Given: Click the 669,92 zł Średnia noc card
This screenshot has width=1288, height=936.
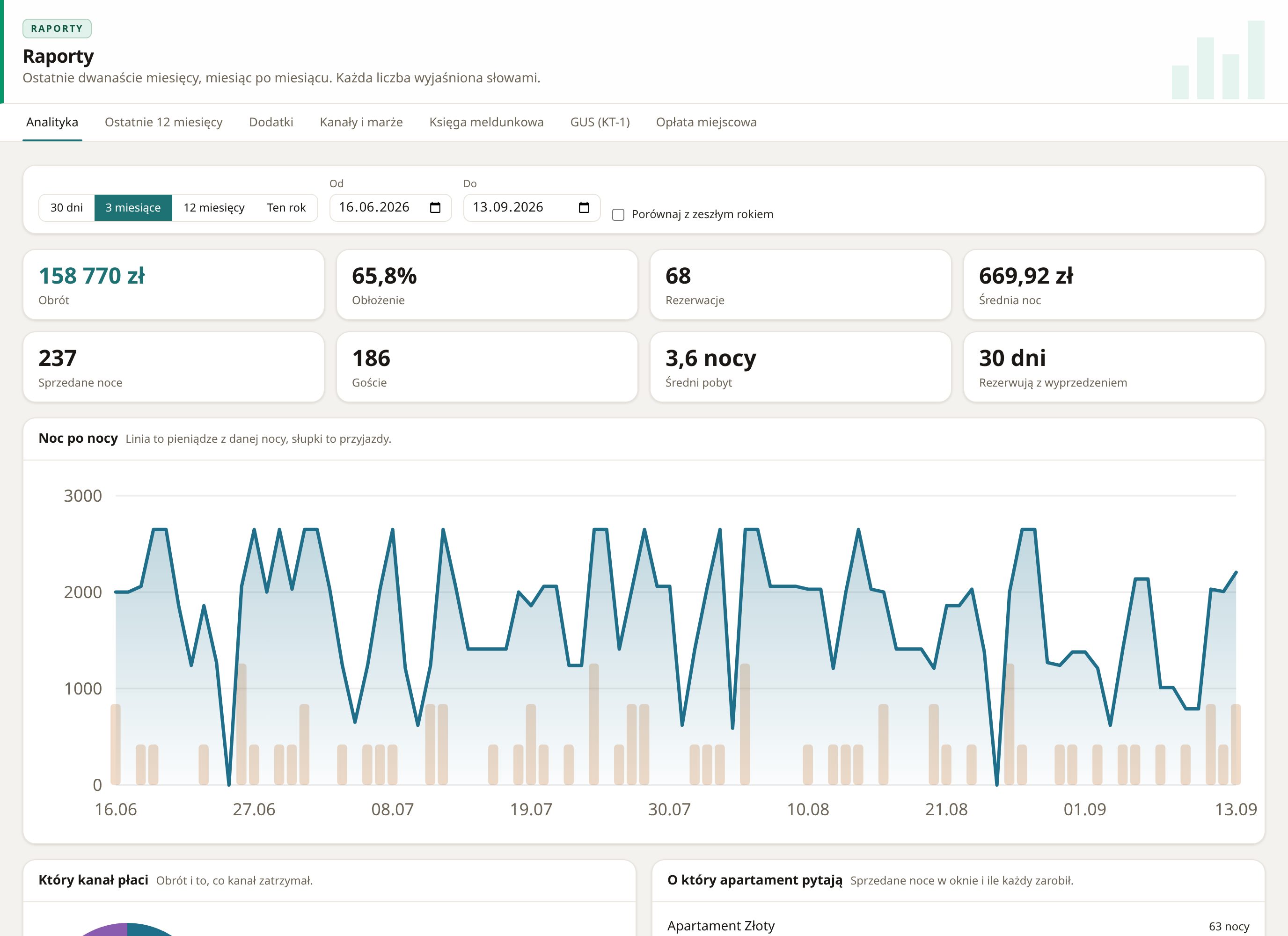Looking at the screenshot, I should click(x=1113, y=285).
